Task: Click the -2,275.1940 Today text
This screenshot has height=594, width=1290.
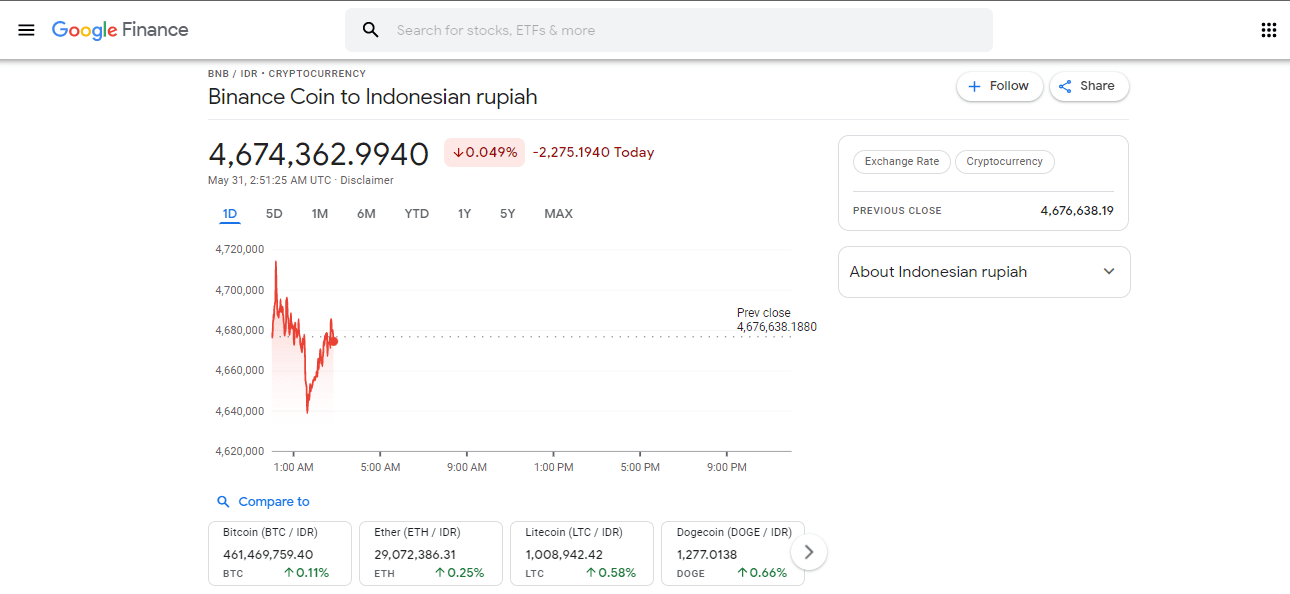Action: pyautogui.click(x=593, y=152)
